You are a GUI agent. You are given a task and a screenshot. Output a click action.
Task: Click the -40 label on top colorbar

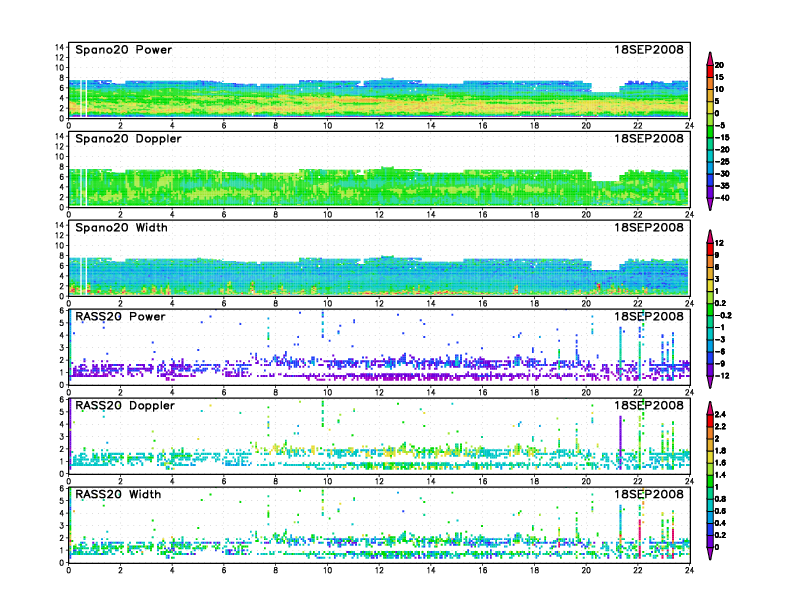[722, 198]
